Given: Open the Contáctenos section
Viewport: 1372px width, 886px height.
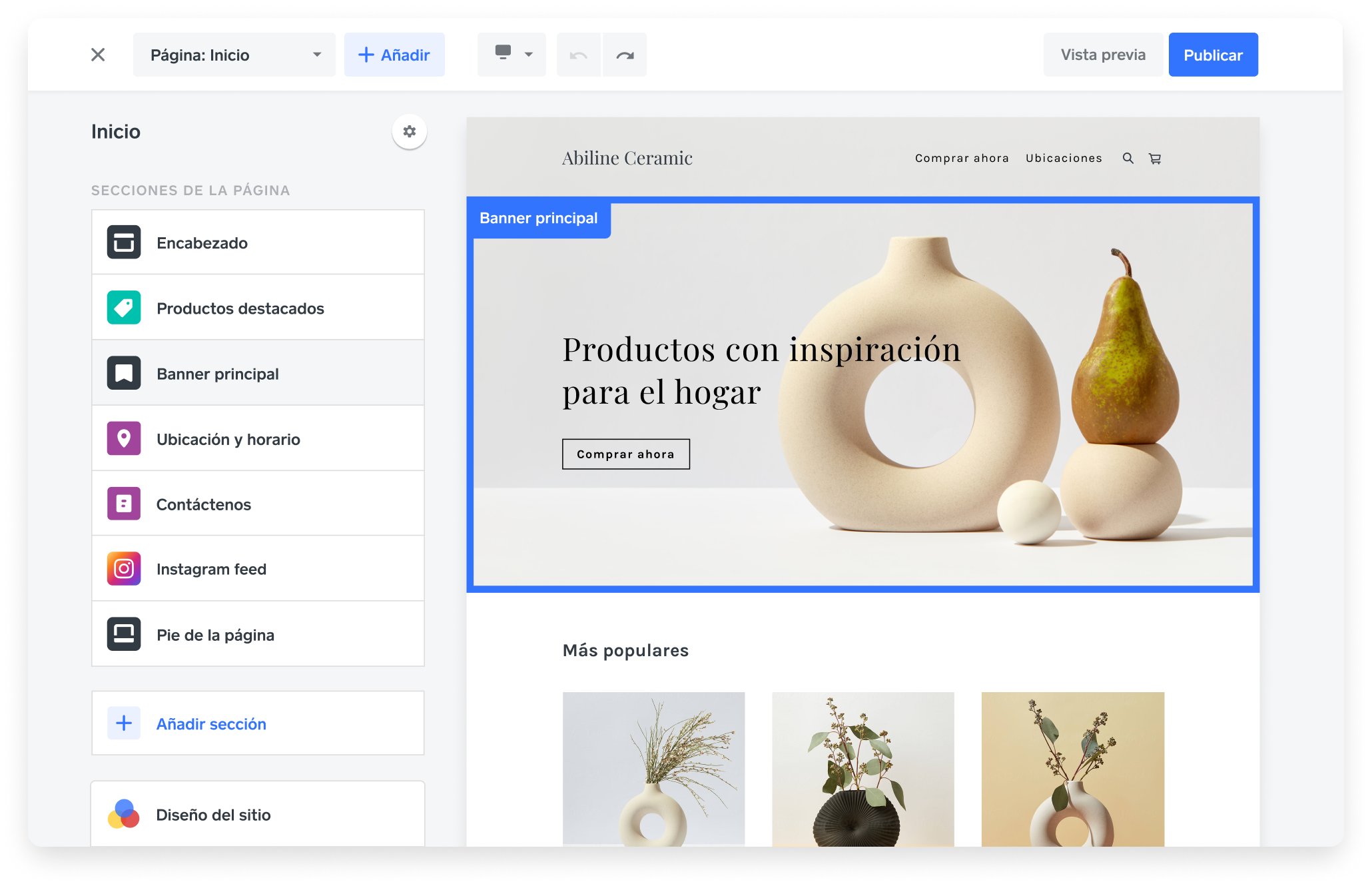Looking at the screenshot, I should pos(258,504).
